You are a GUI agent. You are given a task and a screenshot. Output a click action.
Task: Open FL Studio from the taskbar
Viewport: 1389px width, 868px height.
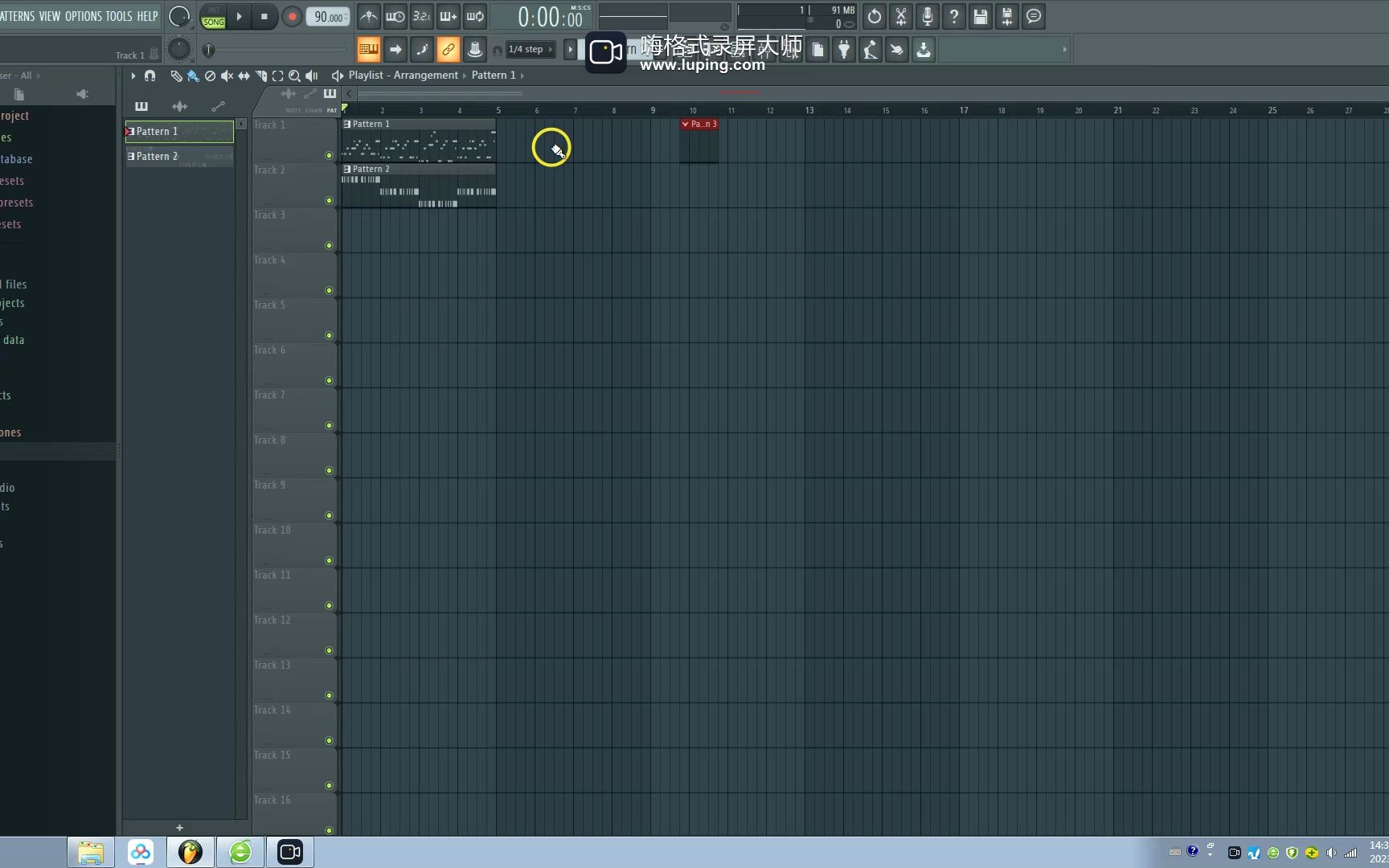(191, 852)
